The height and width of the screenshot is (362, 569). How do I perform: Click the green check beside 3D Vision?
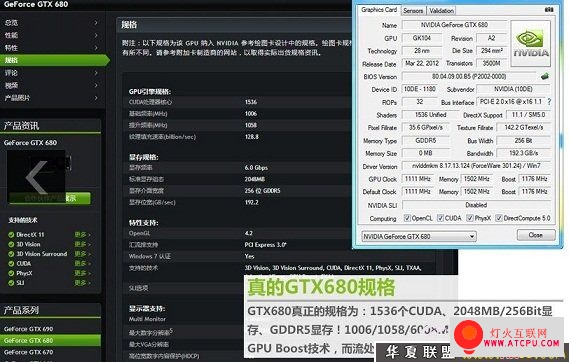pyautogui.click(x=11, y=244)
